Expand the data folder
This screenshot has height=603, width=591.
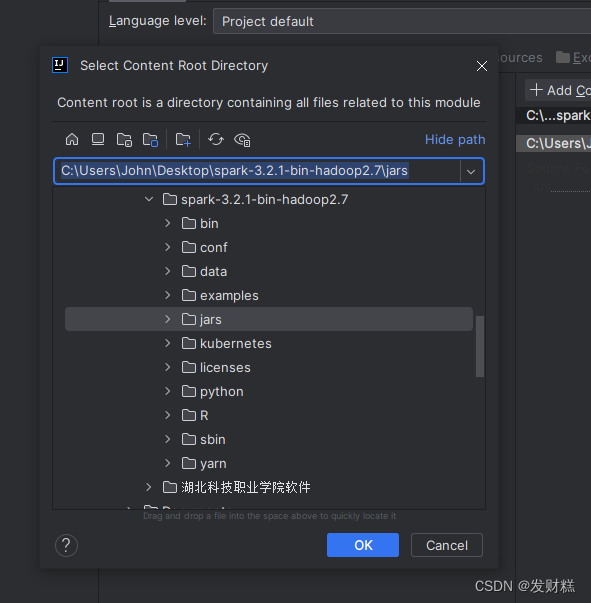click(167, 271)
